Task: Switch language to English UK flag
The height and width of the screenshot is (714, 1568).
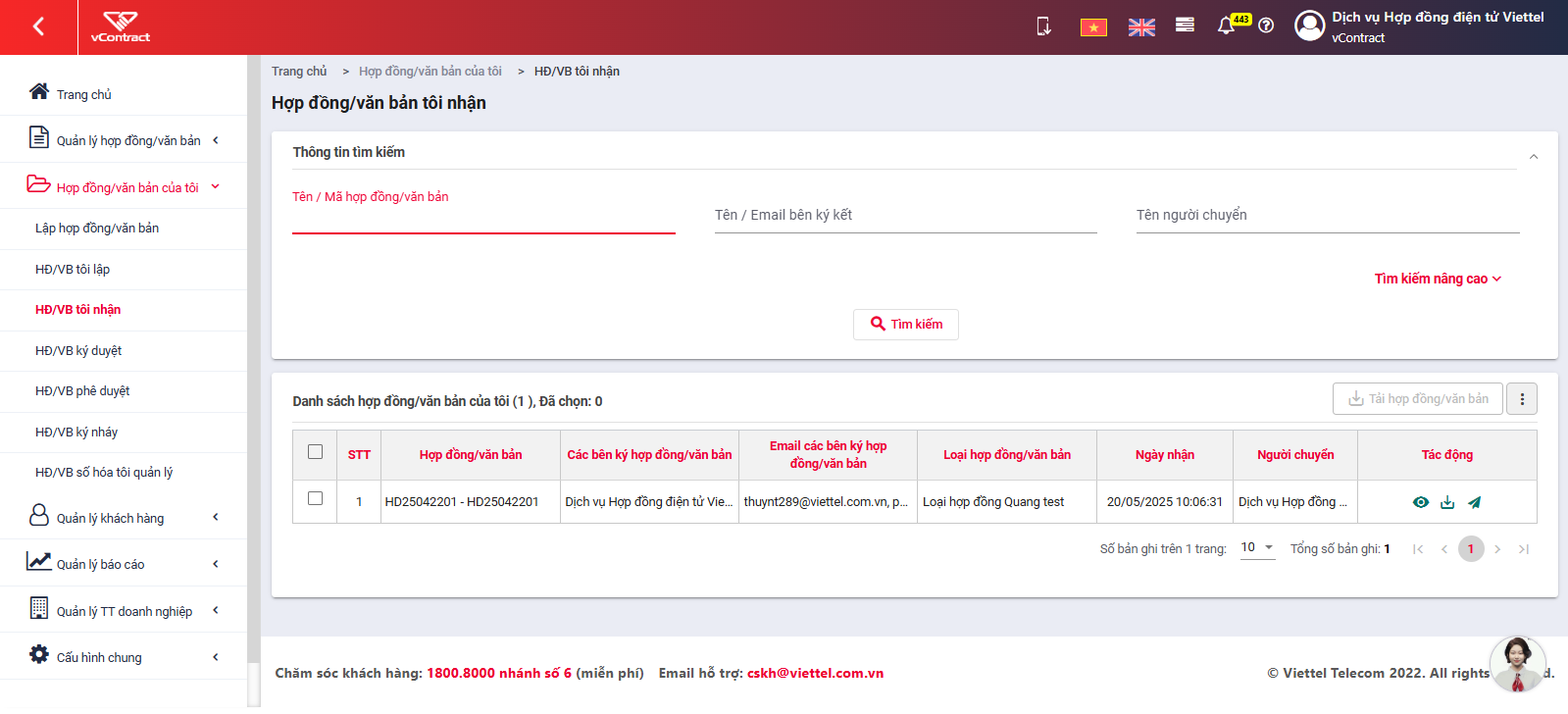Action: coord(1141,27)
